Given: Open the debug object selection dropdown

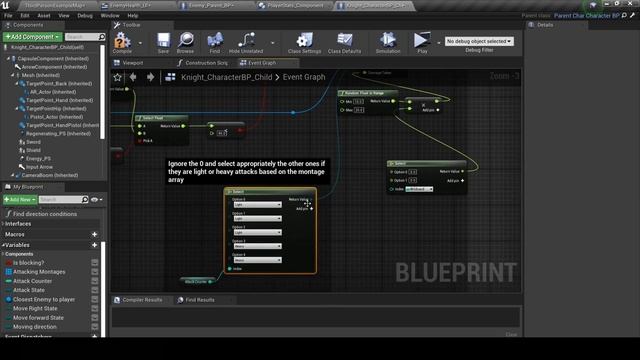Looking at the screenshot, I should pyautogui.click(x=479, y=41).
